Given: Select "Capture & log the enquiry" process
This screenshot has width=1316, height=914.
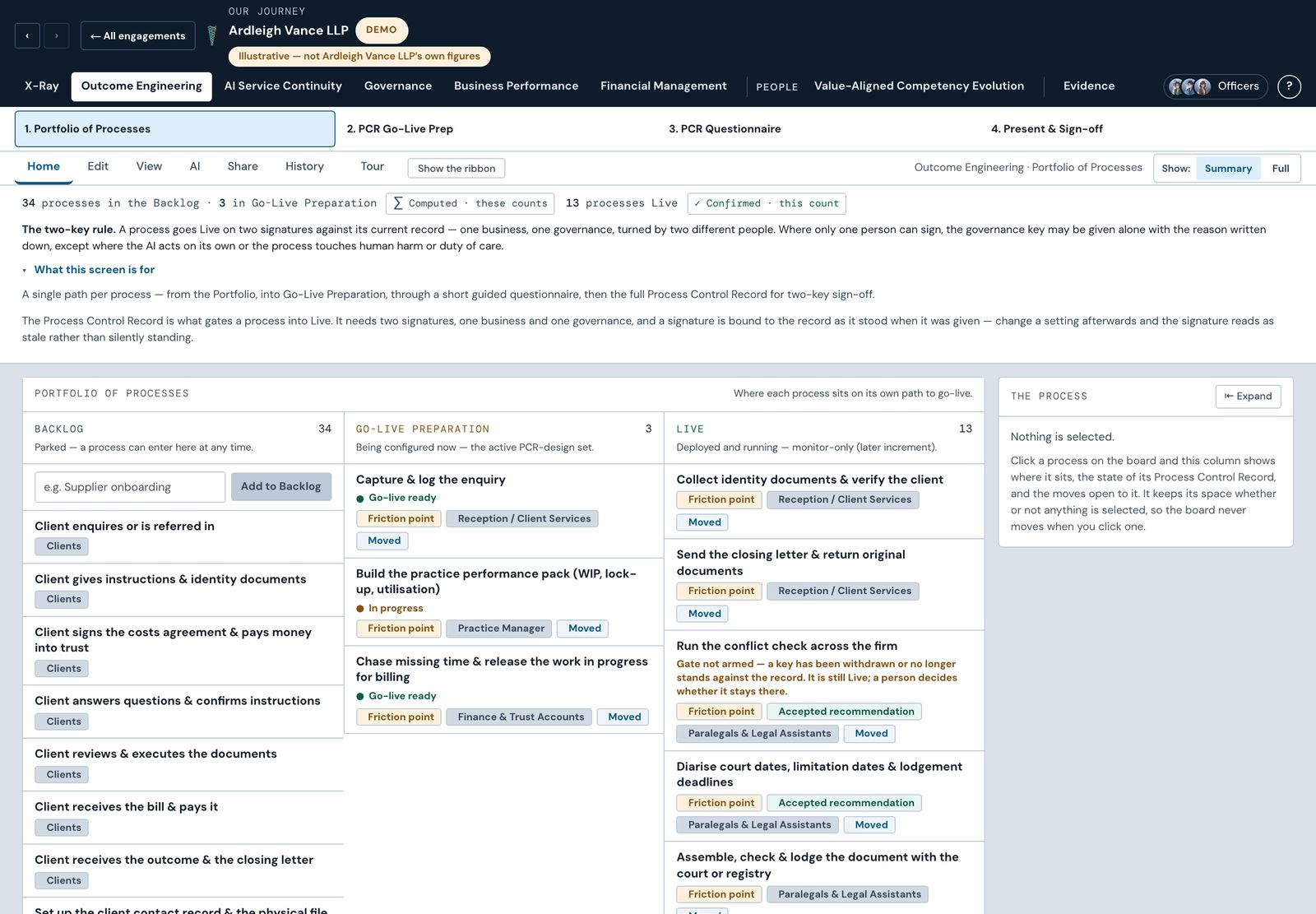Looking at the screenshot, I should [503, 510].
